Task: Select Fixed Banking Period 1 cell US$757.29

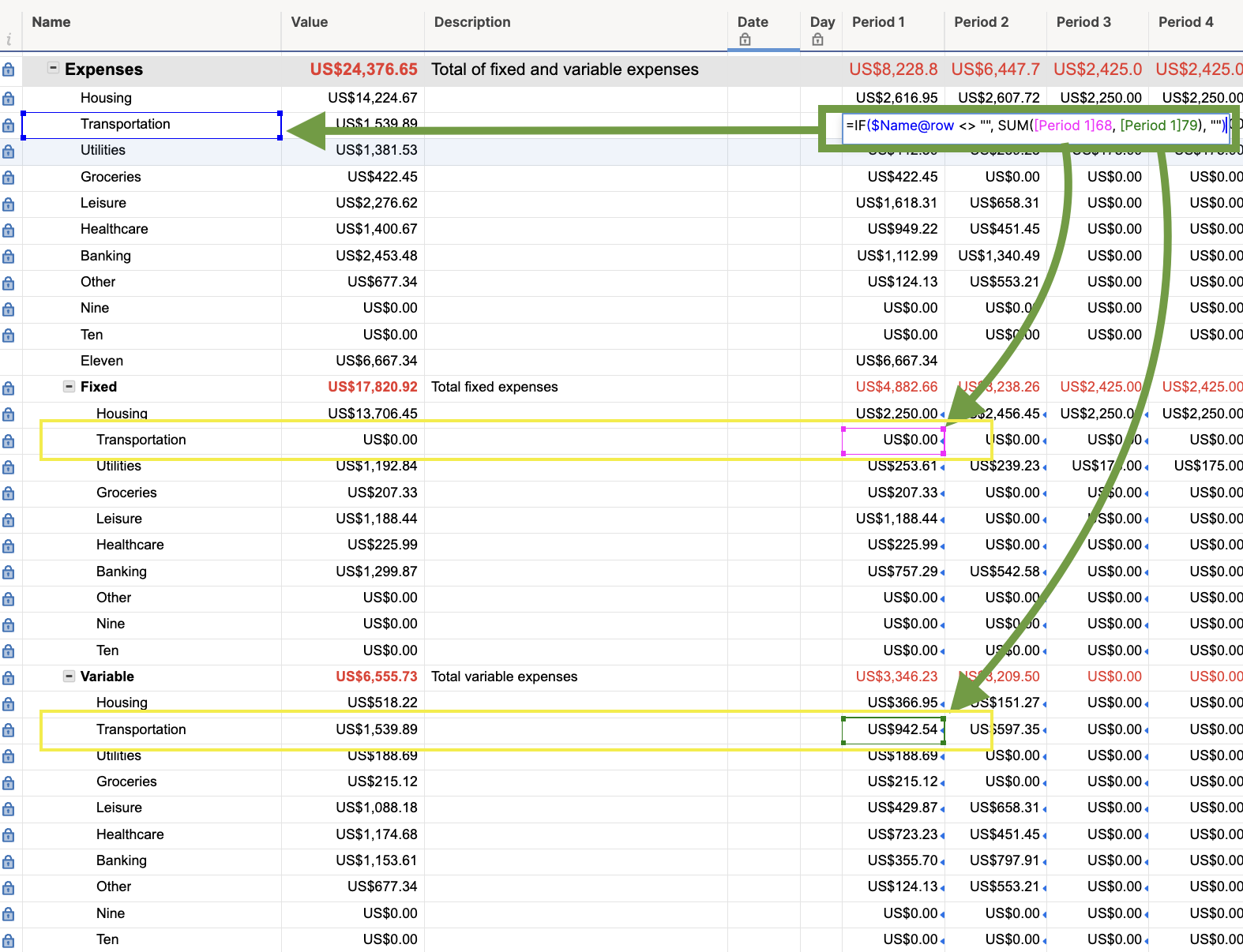Action: (x=893, y=572)
